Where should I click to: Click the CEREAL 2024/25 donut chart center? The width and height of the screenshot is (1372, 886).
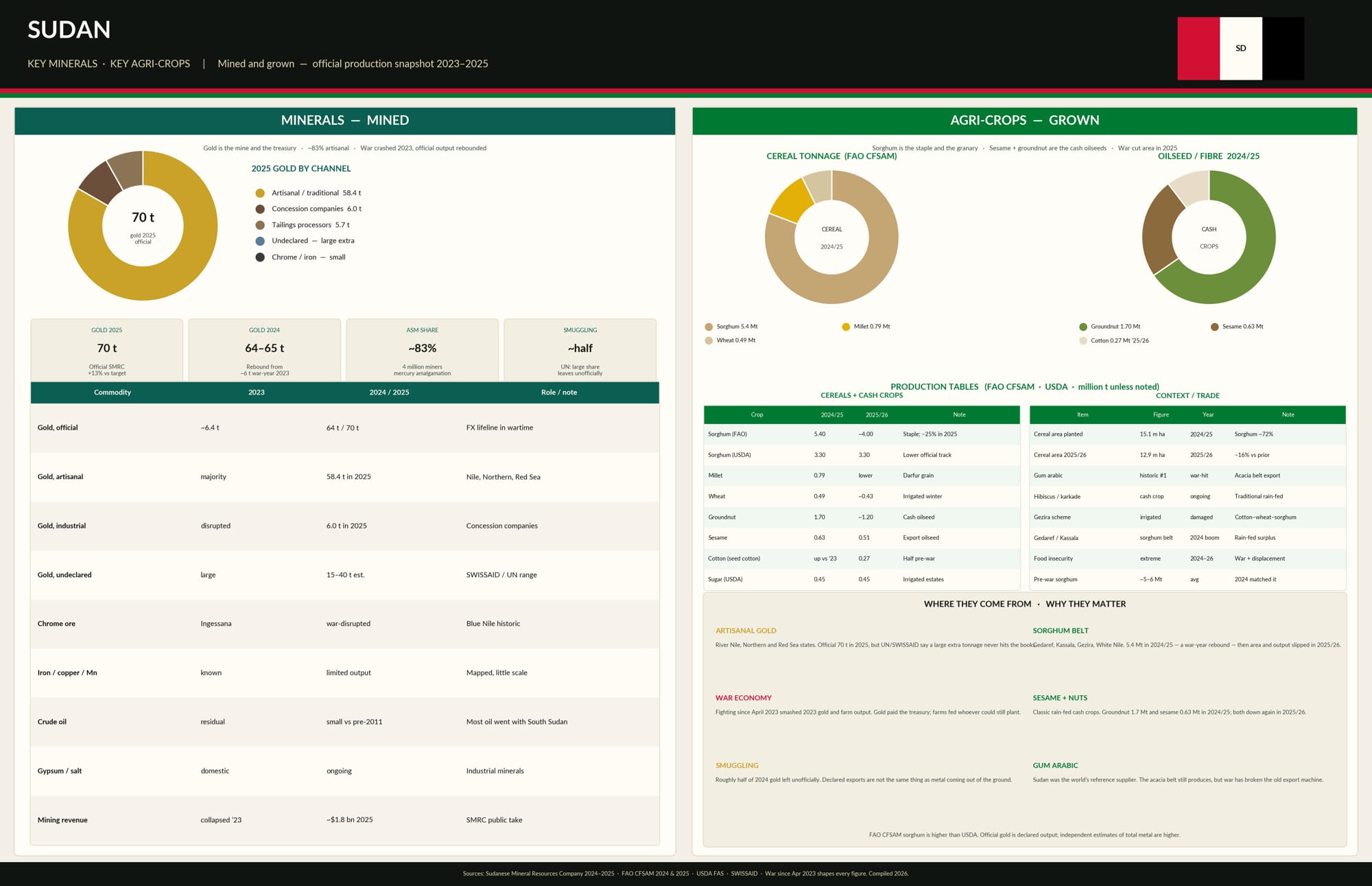(831, 237)
